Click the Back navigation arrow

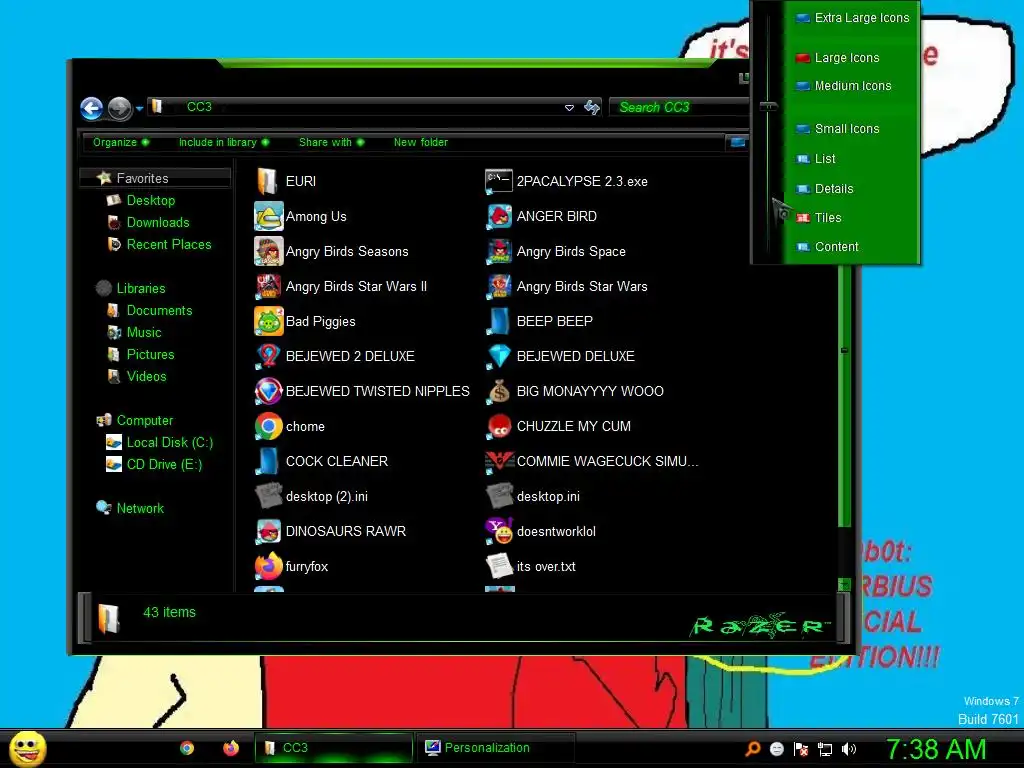[x=91, y=108]
